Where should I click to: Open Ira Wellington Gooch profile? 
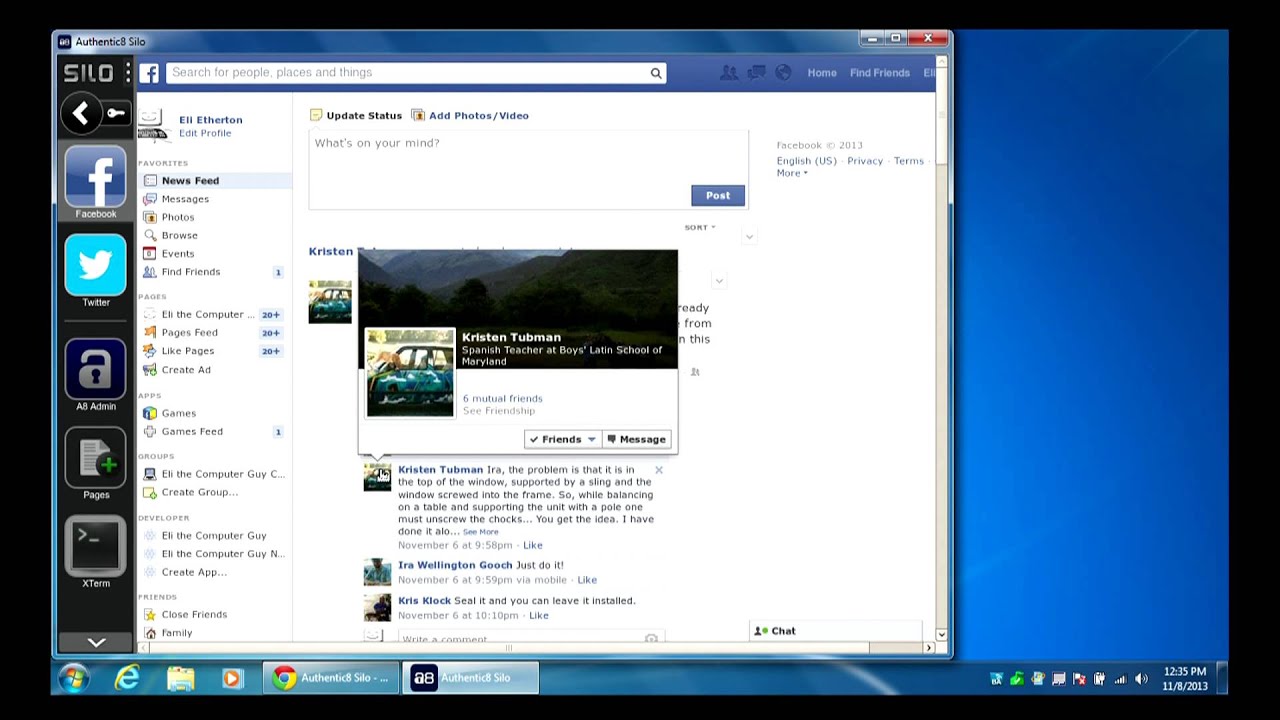455,565
